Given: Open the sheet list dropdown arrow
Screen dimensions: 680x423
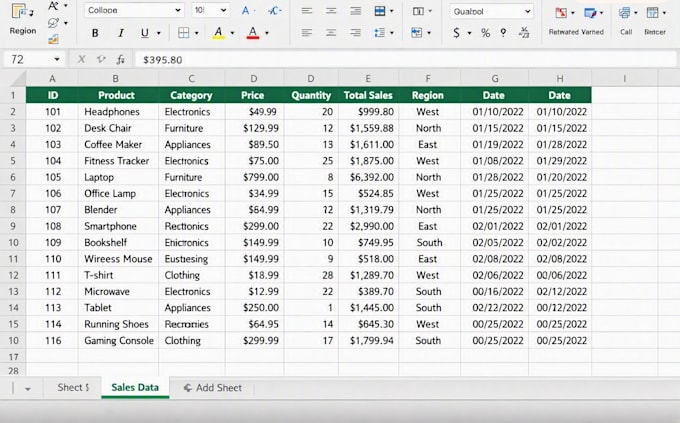Looking at the screenshot, I should (x=28, y=389).
